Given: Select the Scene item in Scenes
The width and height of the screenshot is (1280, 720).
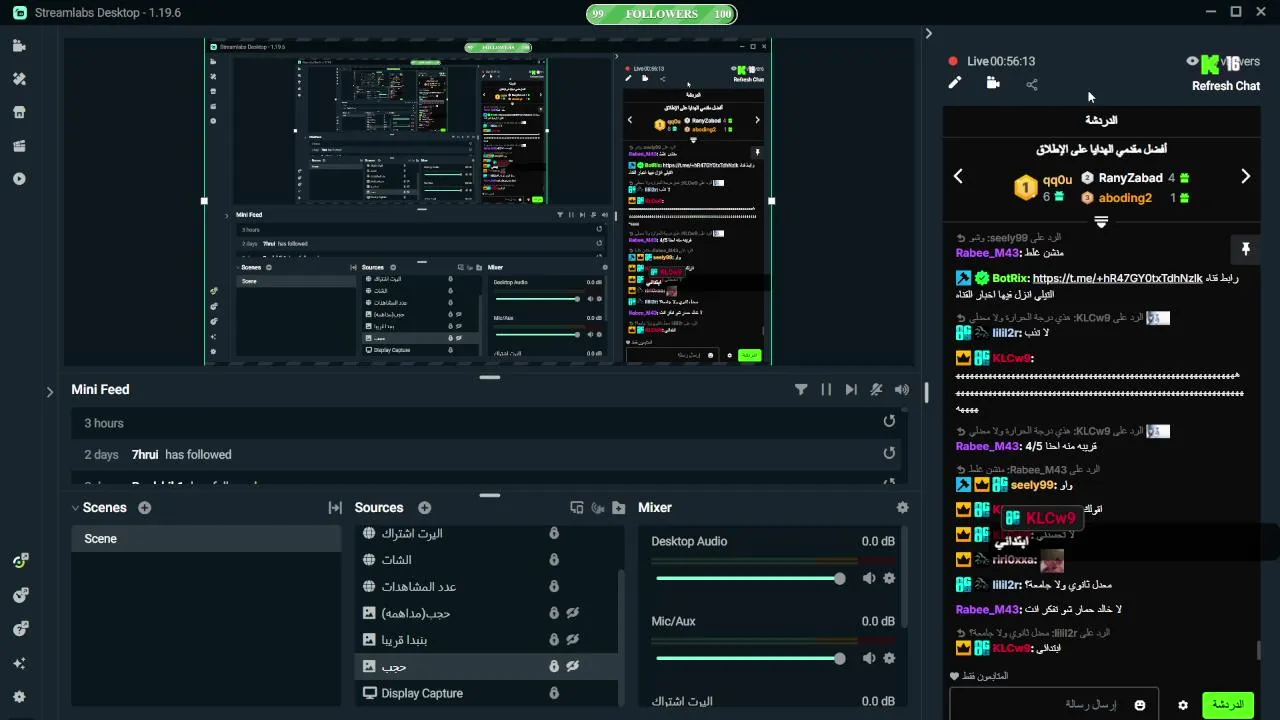Looking at the screenshot, I should (x=206, y=539).
